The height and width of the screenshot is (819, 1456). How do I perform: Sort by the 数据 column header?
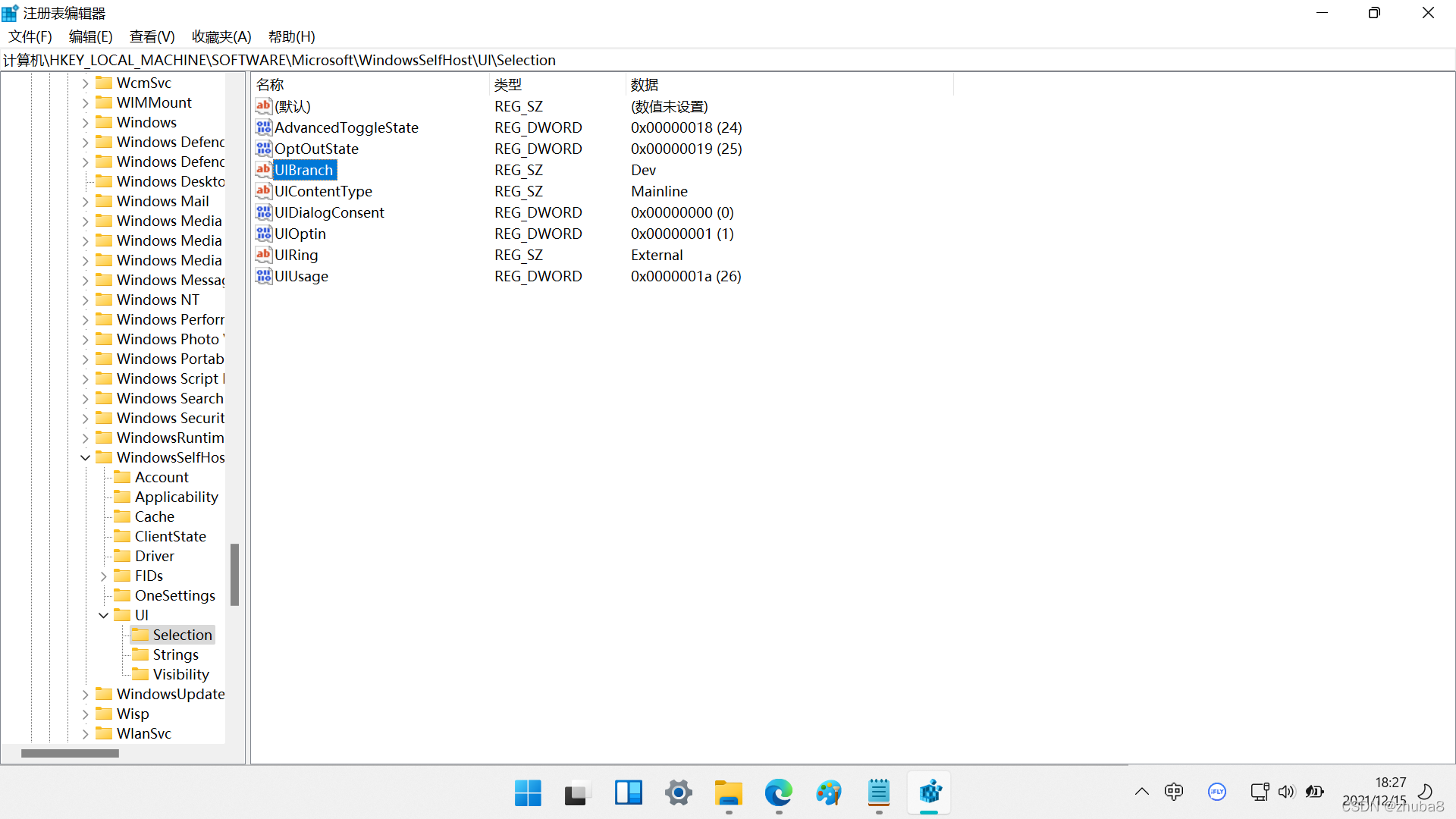coord(789,85)
